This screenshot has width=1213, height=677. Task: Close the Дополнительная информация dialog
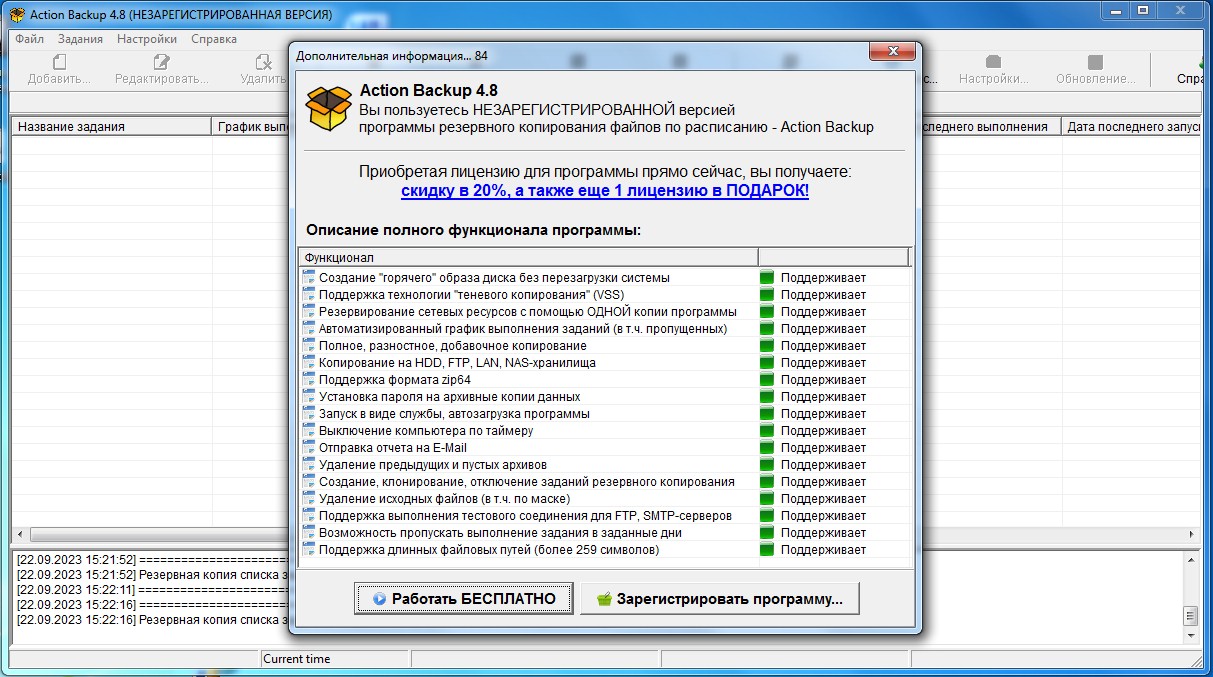coord(891,52)
